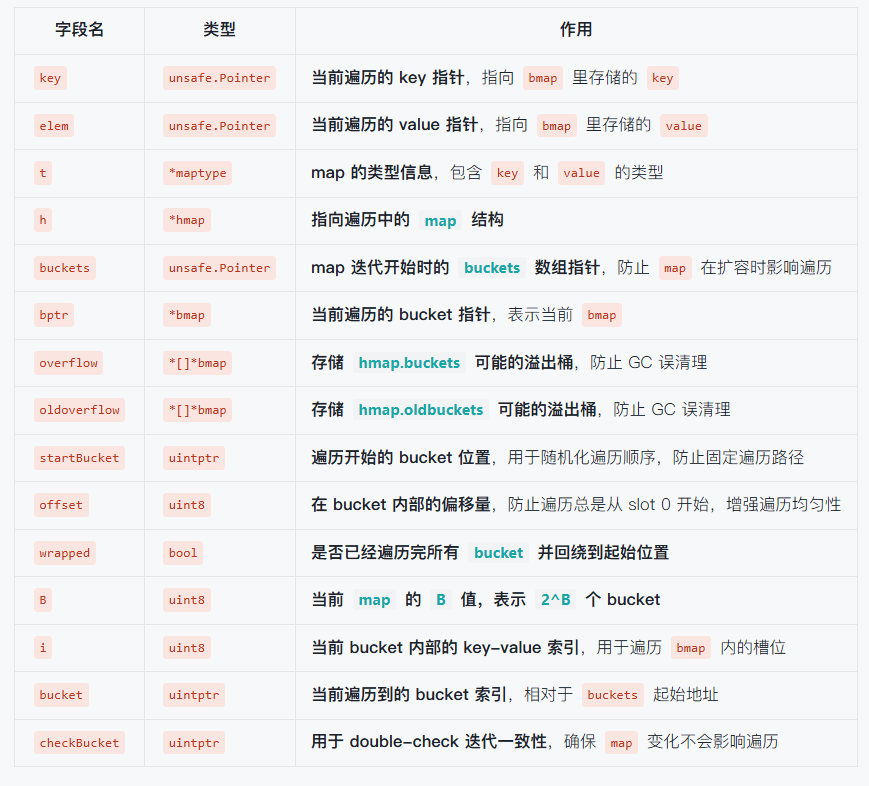
Task: Click the field name t tag
Action: (43, 173)
